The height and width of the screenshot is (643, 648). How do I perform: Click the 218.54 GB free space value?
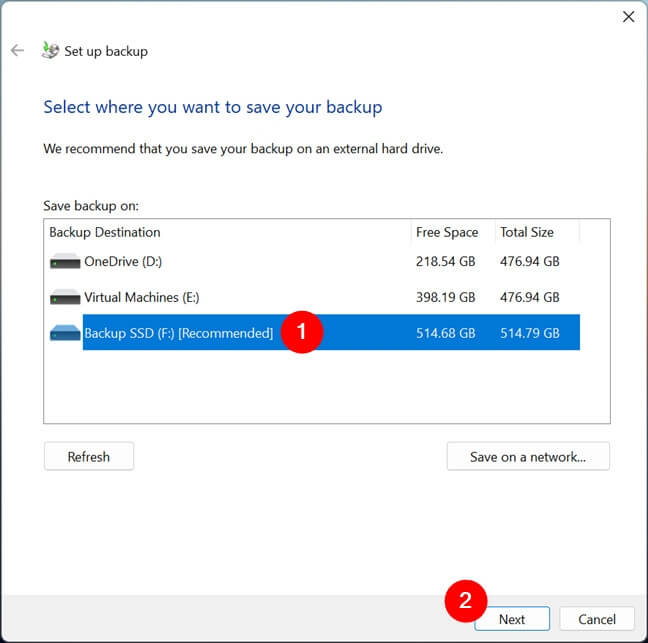coord(445,262)
